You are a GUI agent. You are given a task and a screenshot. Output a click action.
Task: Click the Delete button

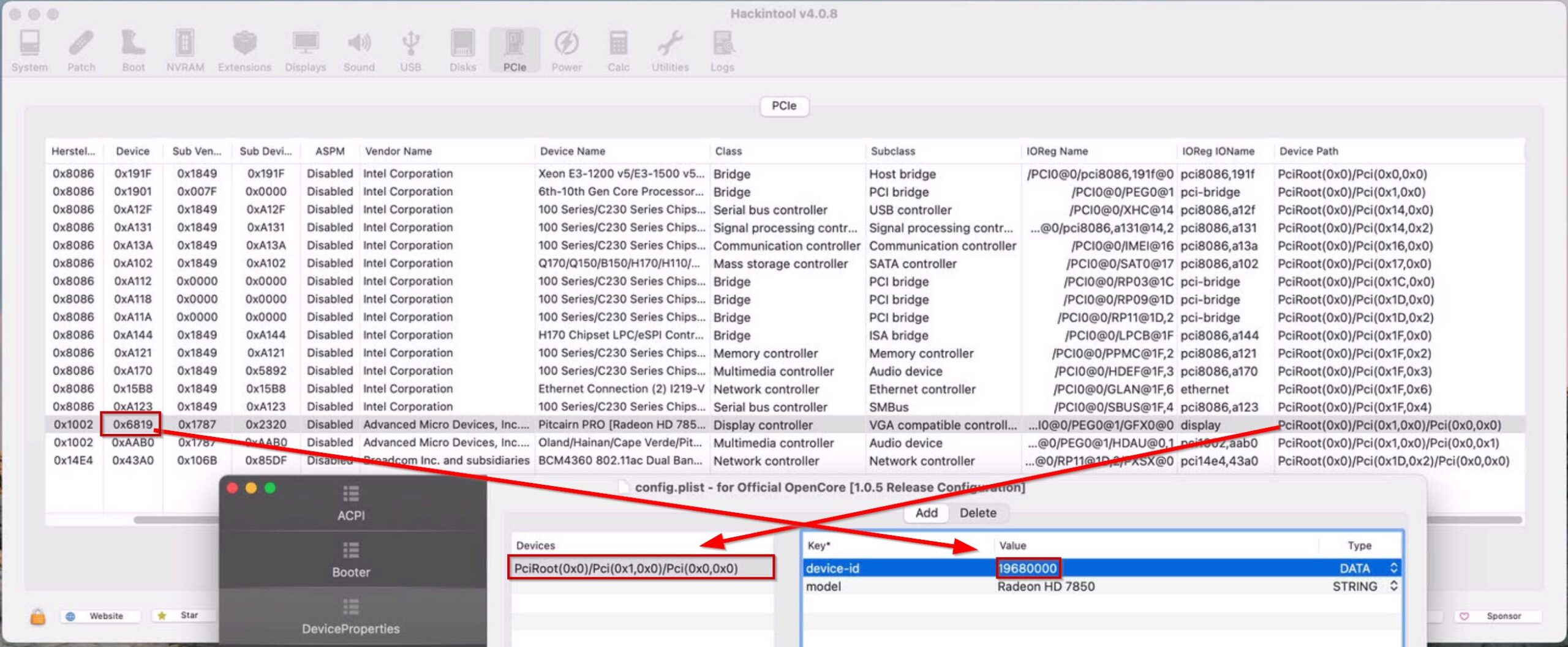[x=978, y=513]
